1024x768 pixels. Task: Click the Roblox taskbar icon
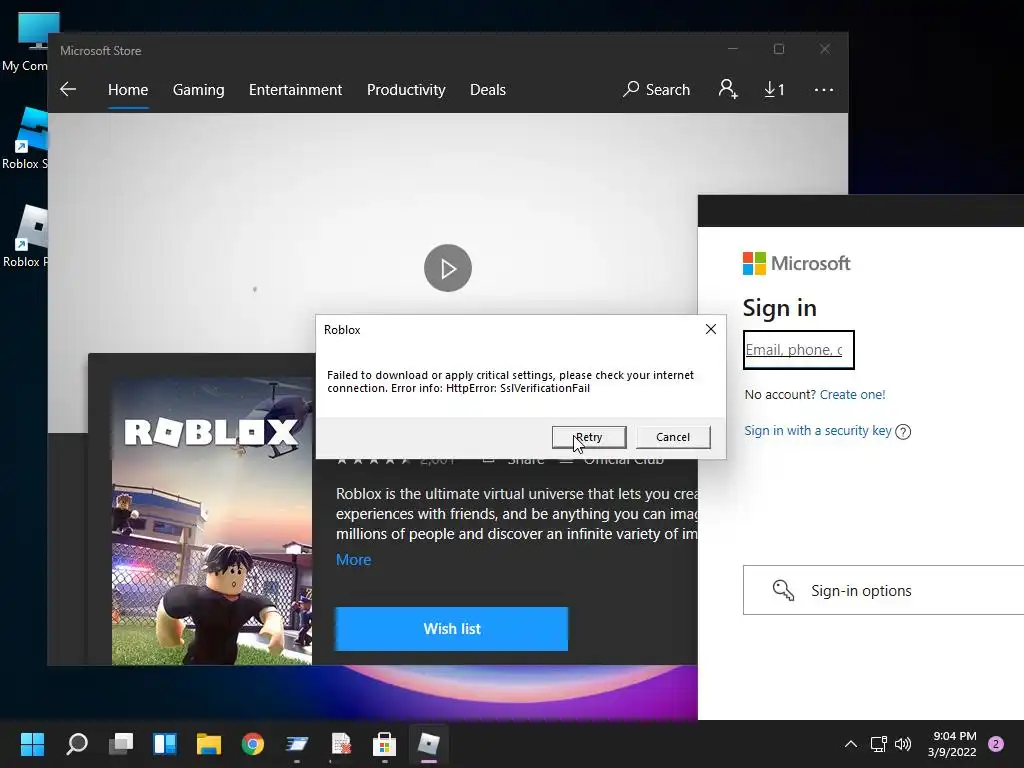[428, 743]
